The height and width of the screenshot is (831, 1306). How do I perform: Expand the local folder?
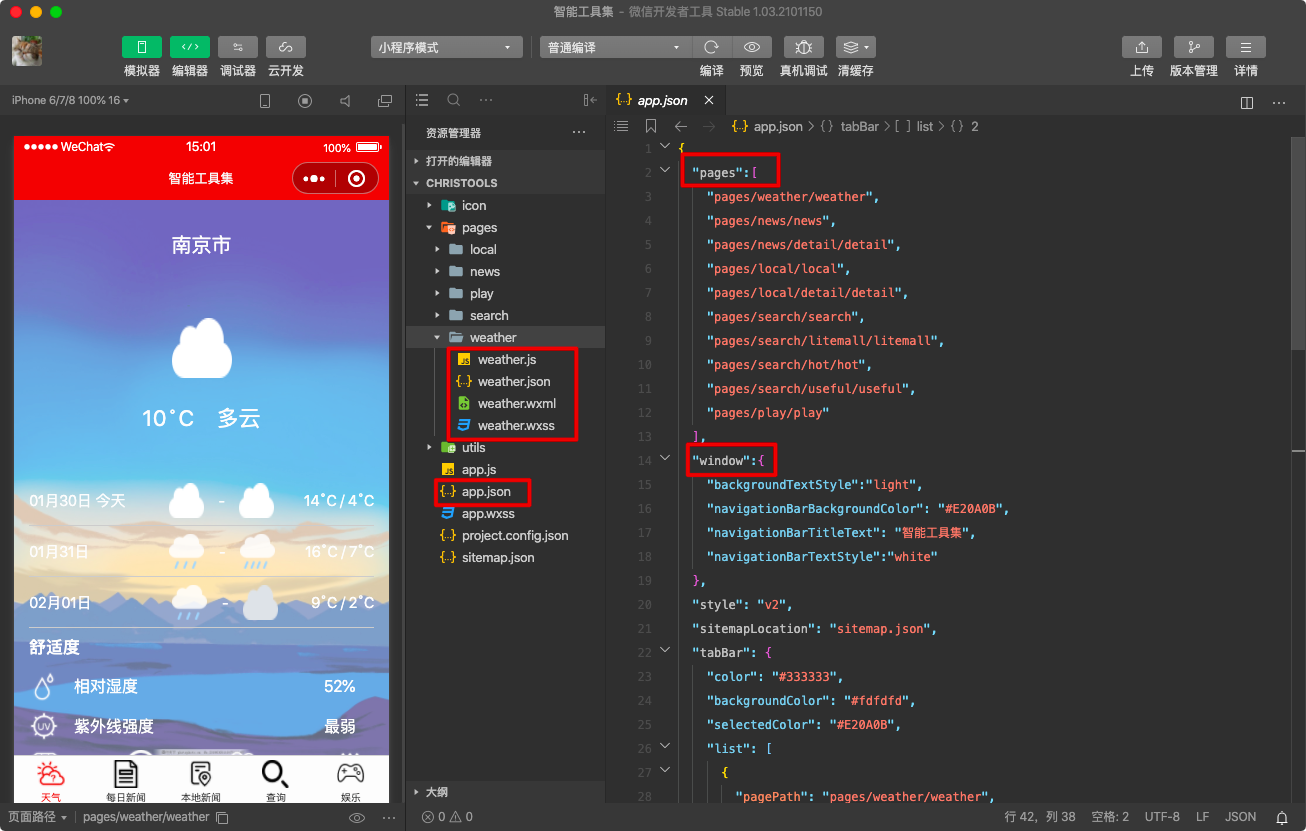[x=505, y=249]
